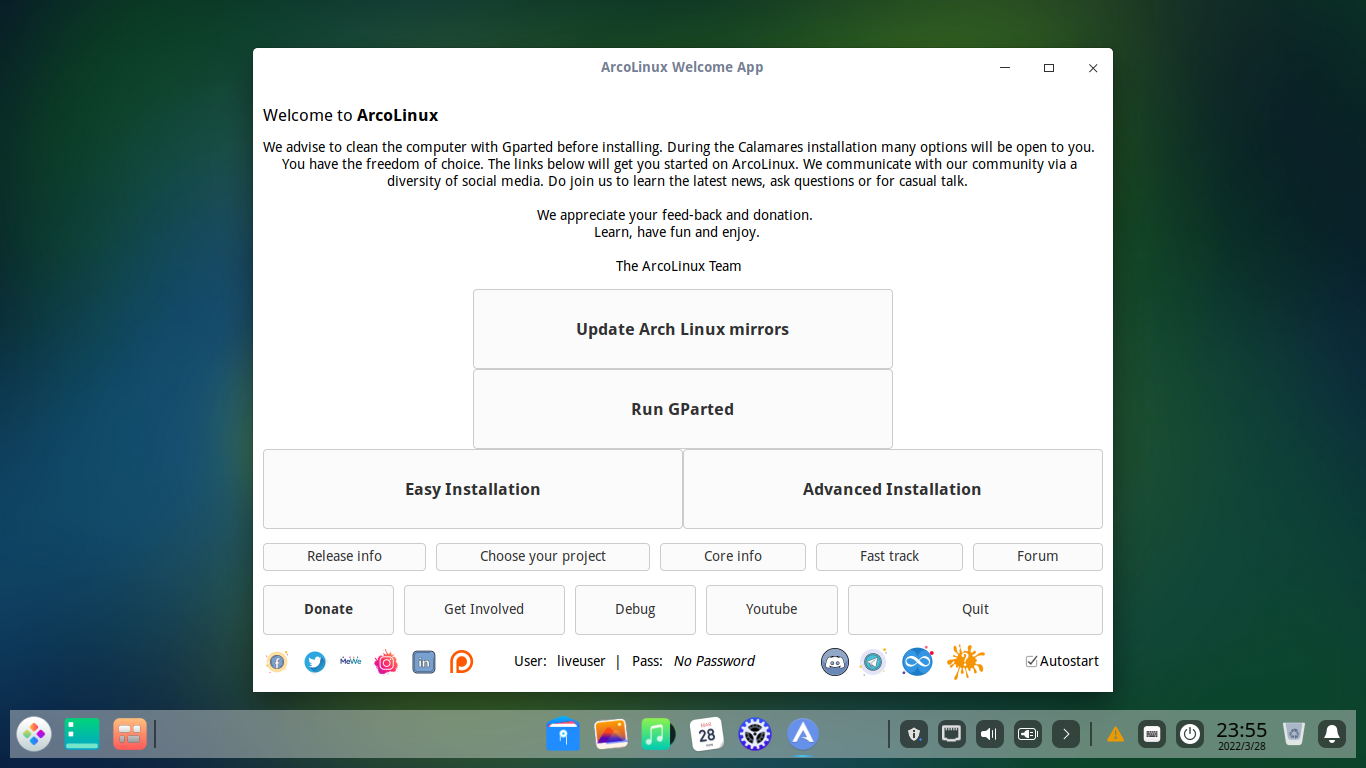The height and width of the screenshot is (768, 1366).
Task: Click the Quit button
Action: pos(975,609)
